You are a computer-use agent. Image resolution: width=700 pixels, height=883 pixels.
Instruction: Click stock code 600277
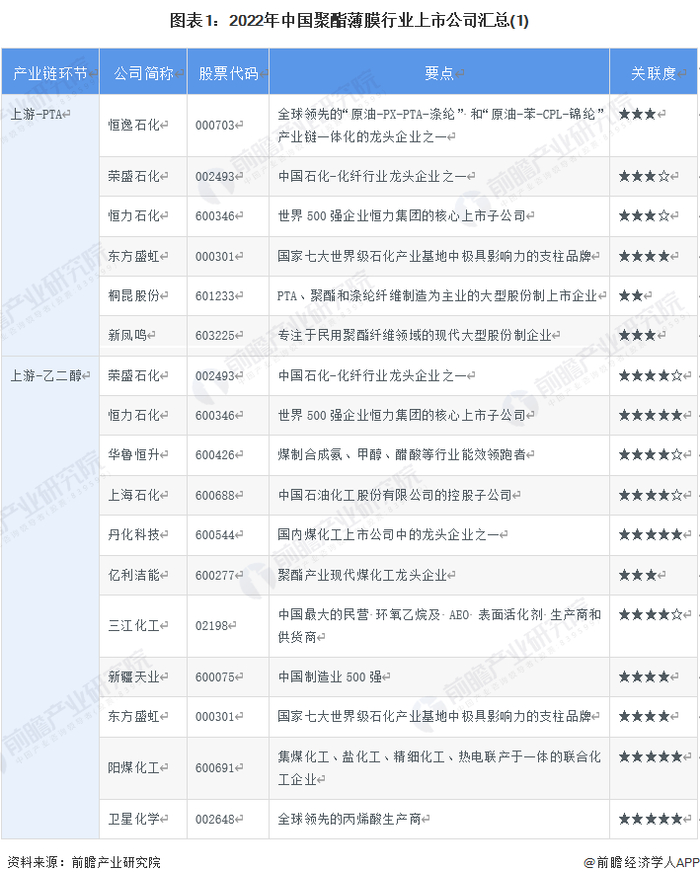[x=215, y=575]
